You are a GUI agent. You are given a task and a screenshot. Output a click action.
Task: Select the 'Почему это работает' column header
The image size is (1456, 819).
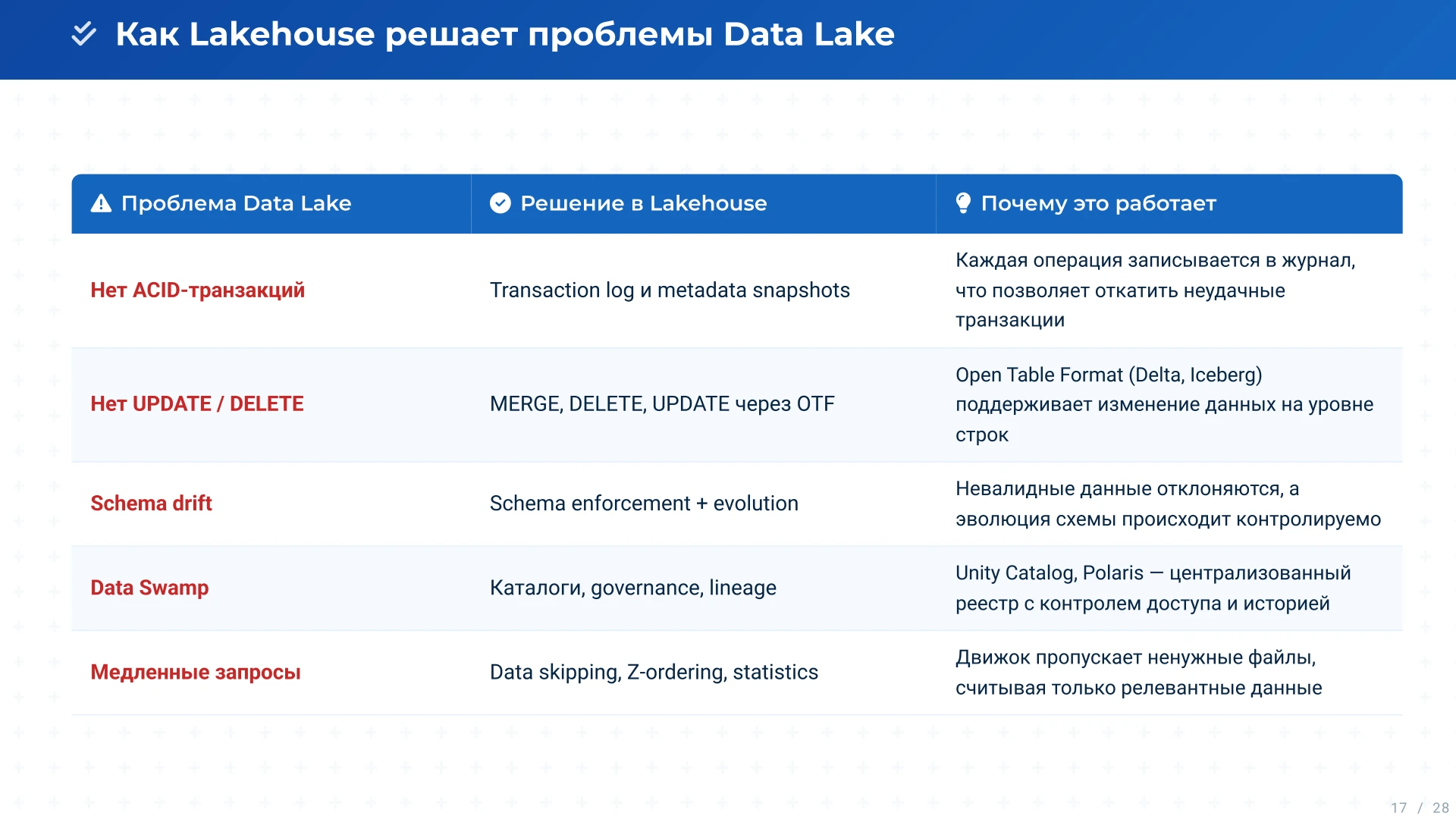point(1098,203)
